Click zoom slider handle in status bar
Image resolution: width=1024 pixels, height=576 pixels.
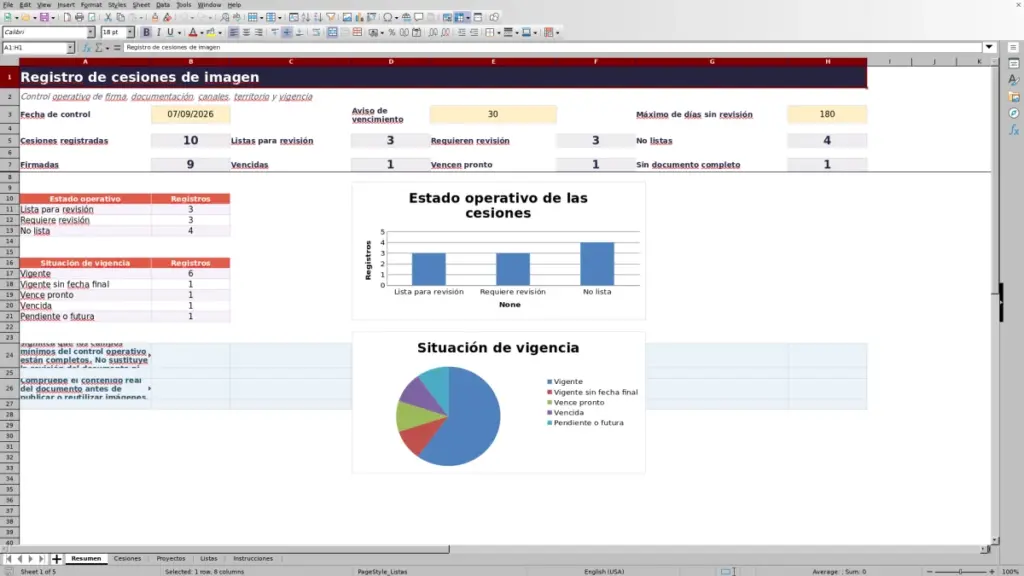pyautogui.click(x=961, y=571)
